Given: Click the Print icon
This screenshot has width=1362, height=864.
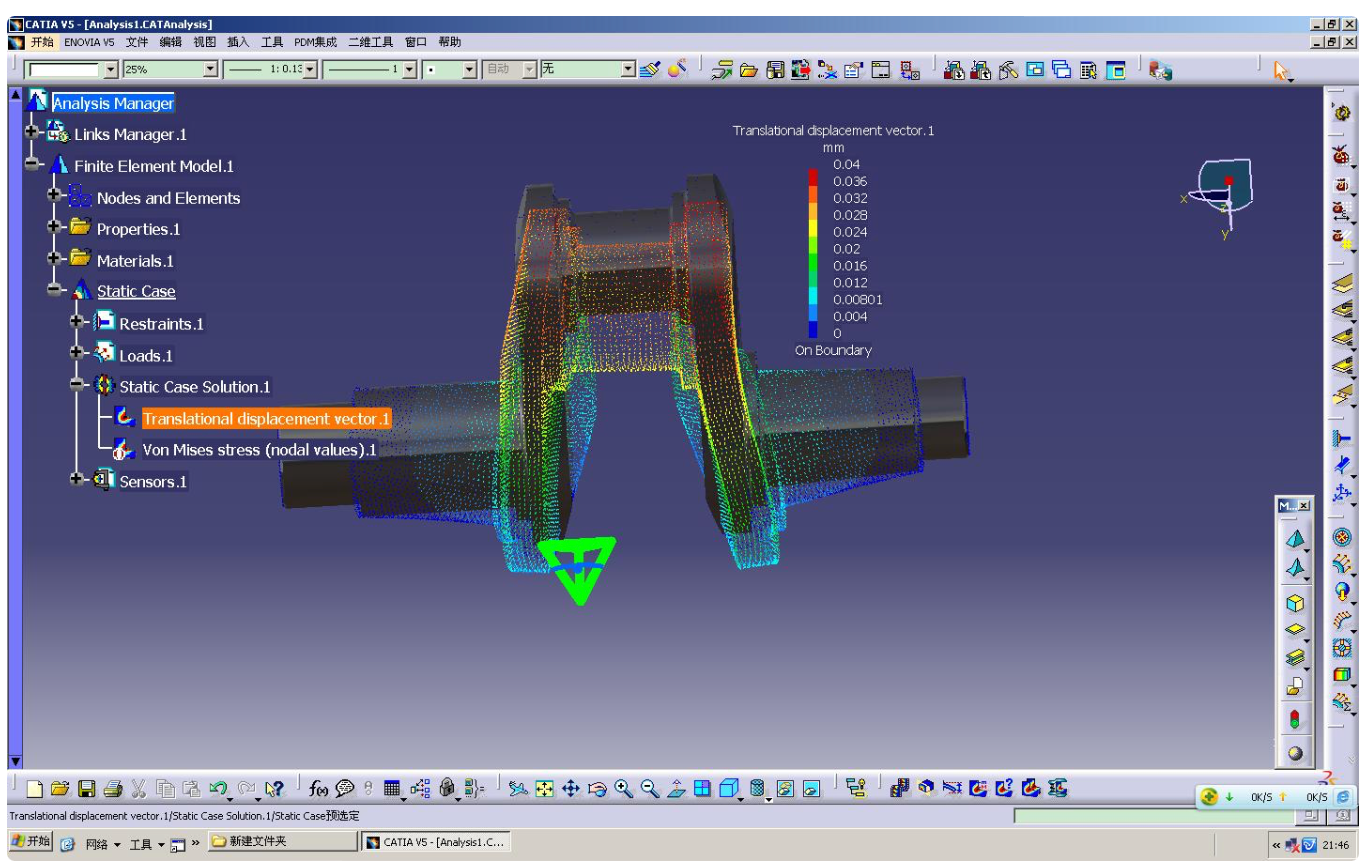Looking at the screenshot, I should (113, 789).
